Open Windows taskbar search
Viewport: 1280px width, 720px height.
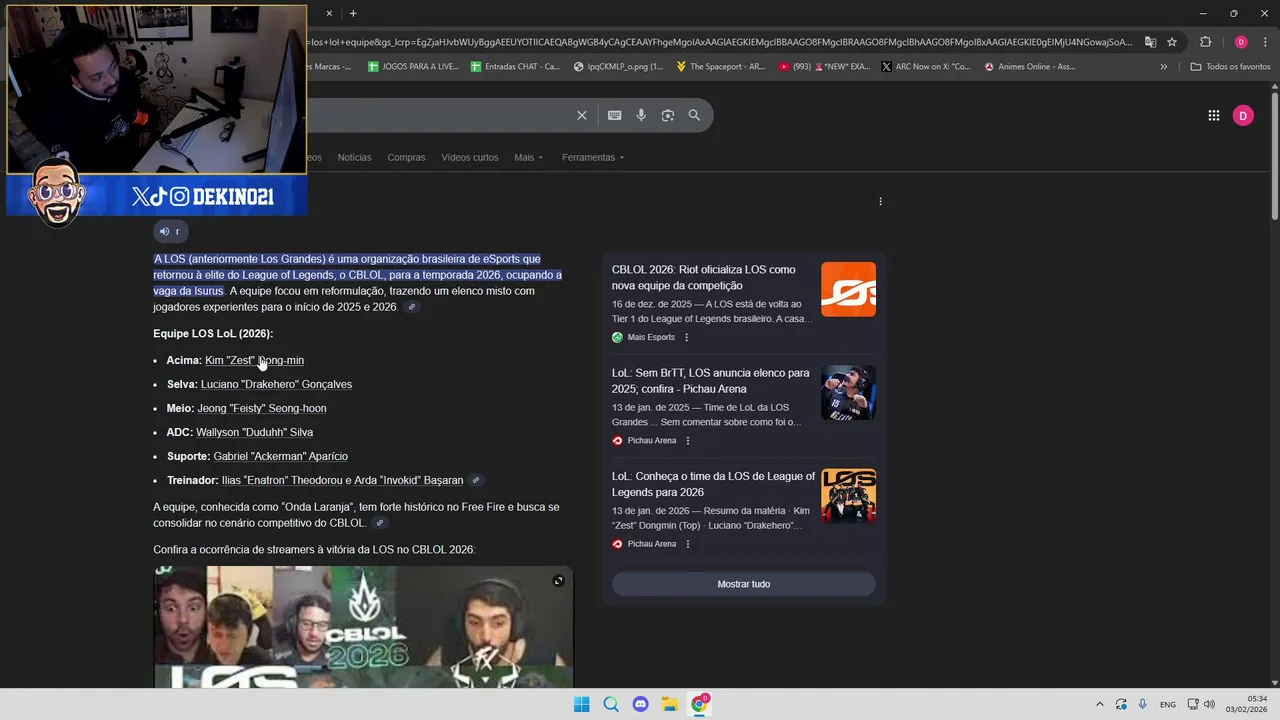tap(611, 704)
